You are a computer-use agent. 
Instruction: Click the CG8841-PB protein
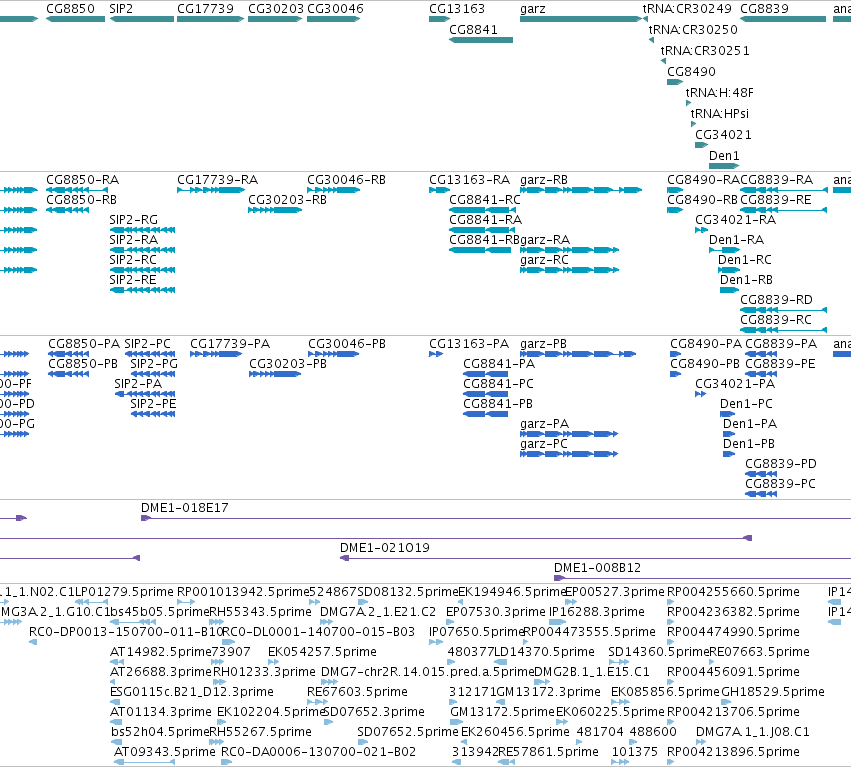pos(486,414)
